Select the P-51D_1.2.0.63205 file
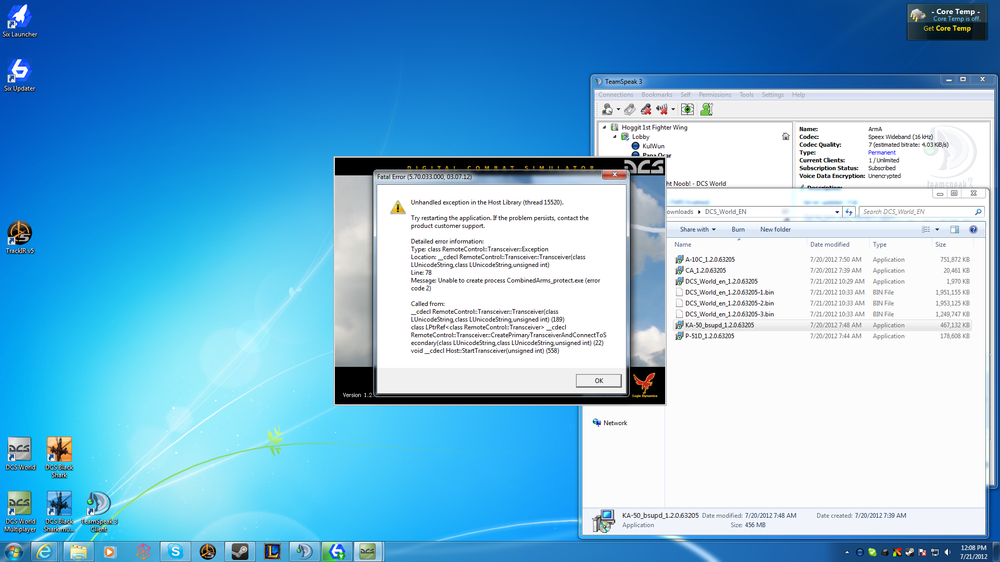 (x=709, y=336)
